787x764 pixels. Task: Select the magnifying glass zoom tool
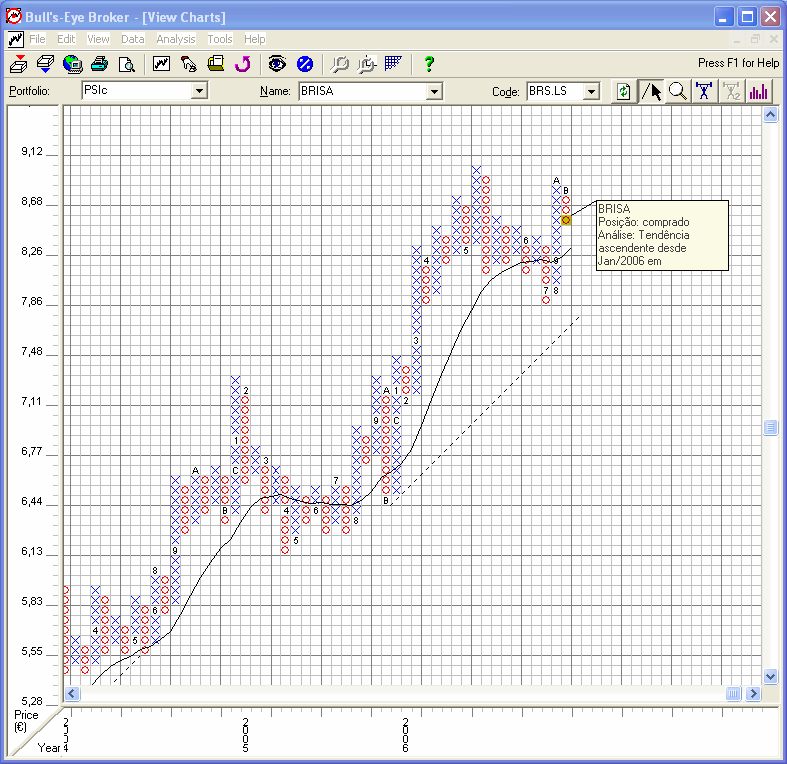[678, 91]
